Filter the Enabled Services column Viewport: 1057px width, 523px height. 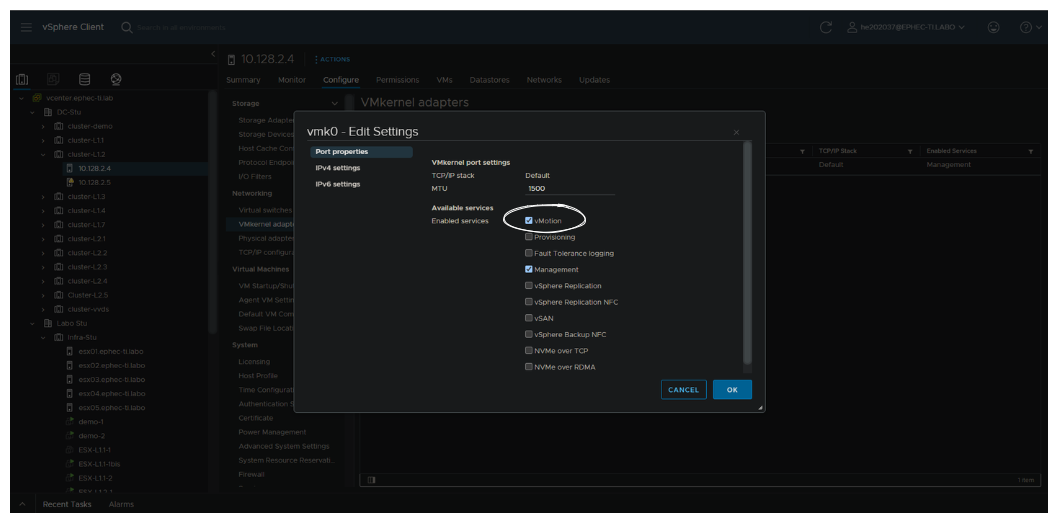1031,152
